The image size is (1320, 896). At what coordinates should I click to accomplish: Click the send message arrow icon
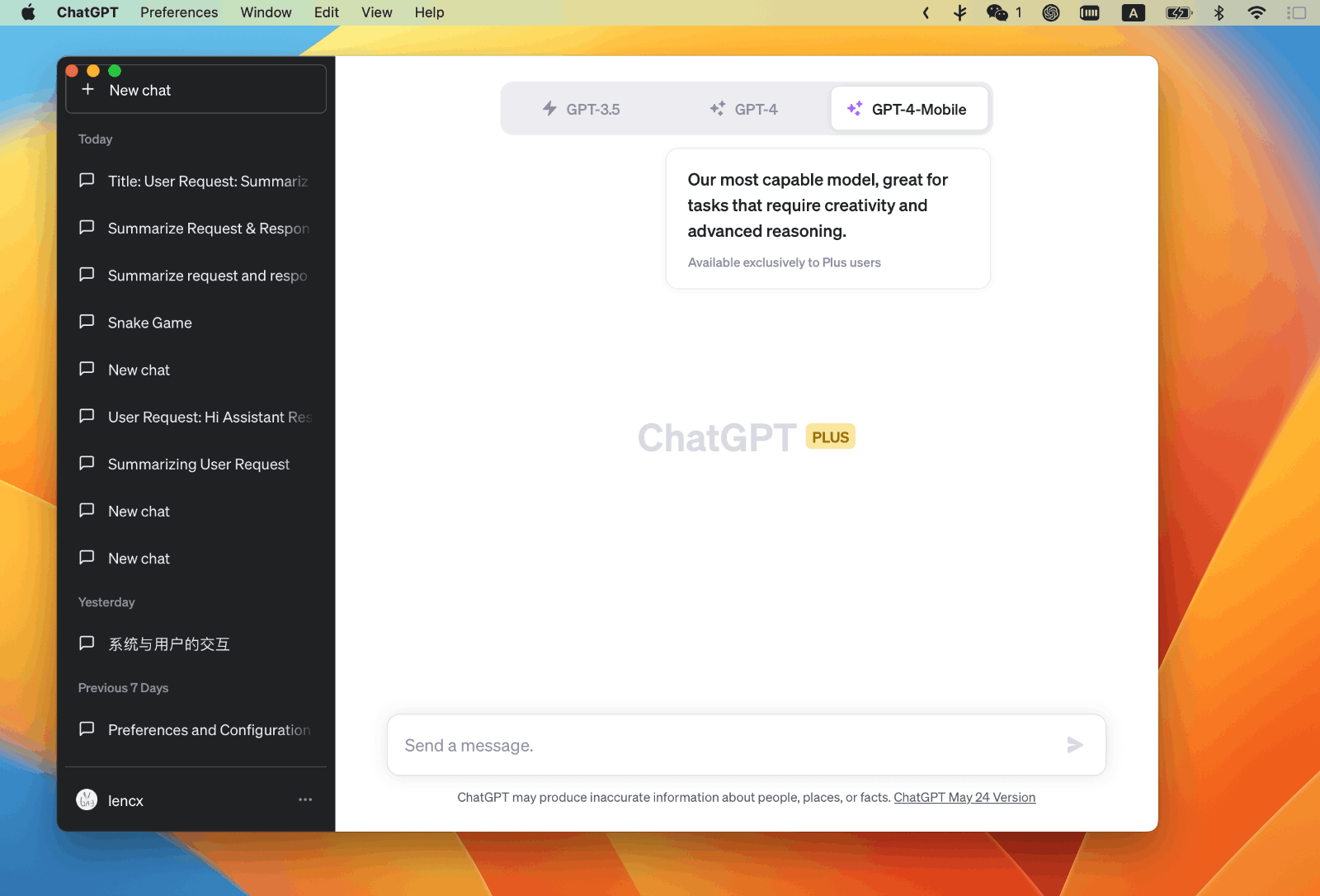1074,745
